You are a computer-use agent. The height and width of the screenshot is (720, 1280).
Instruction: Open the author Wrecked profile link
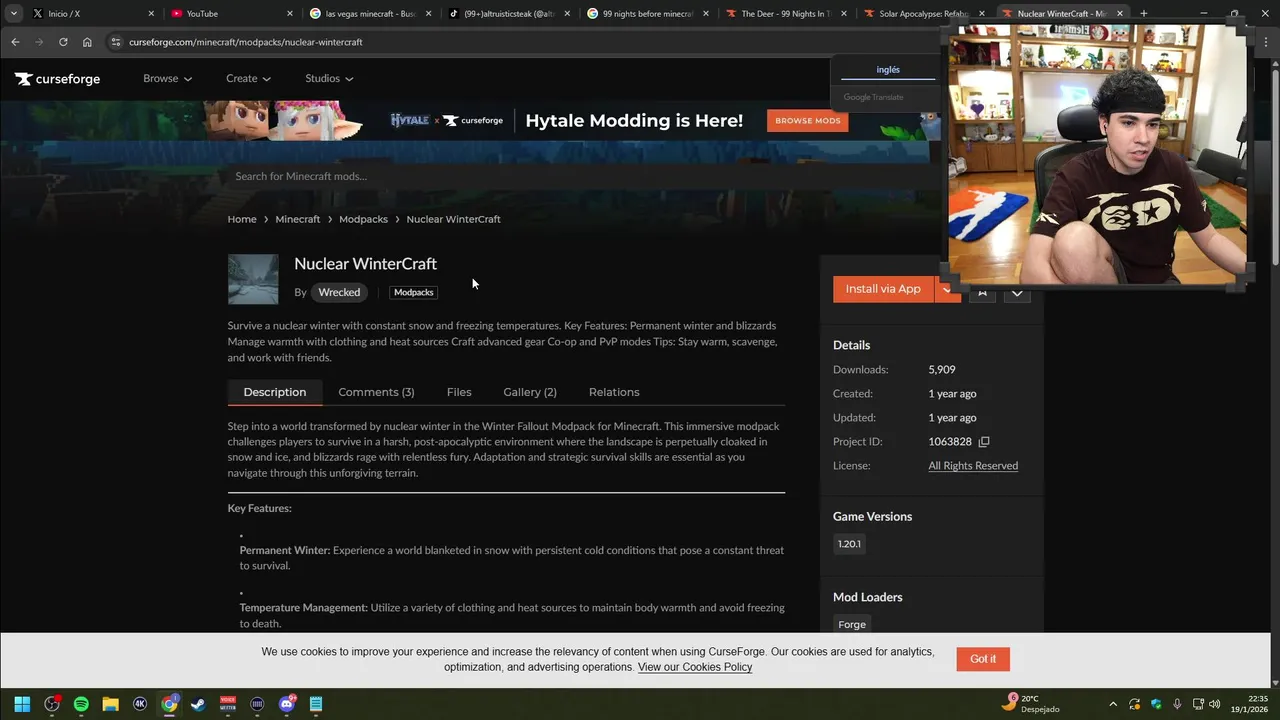click(339, 292)
